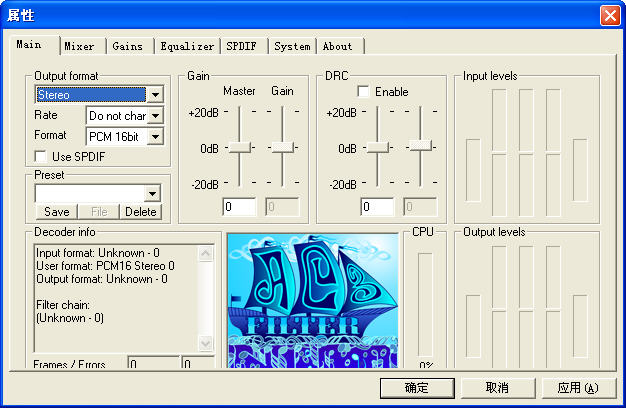Toggle the DRC Enable checkbox
The image size is (626, 408).
363,92
